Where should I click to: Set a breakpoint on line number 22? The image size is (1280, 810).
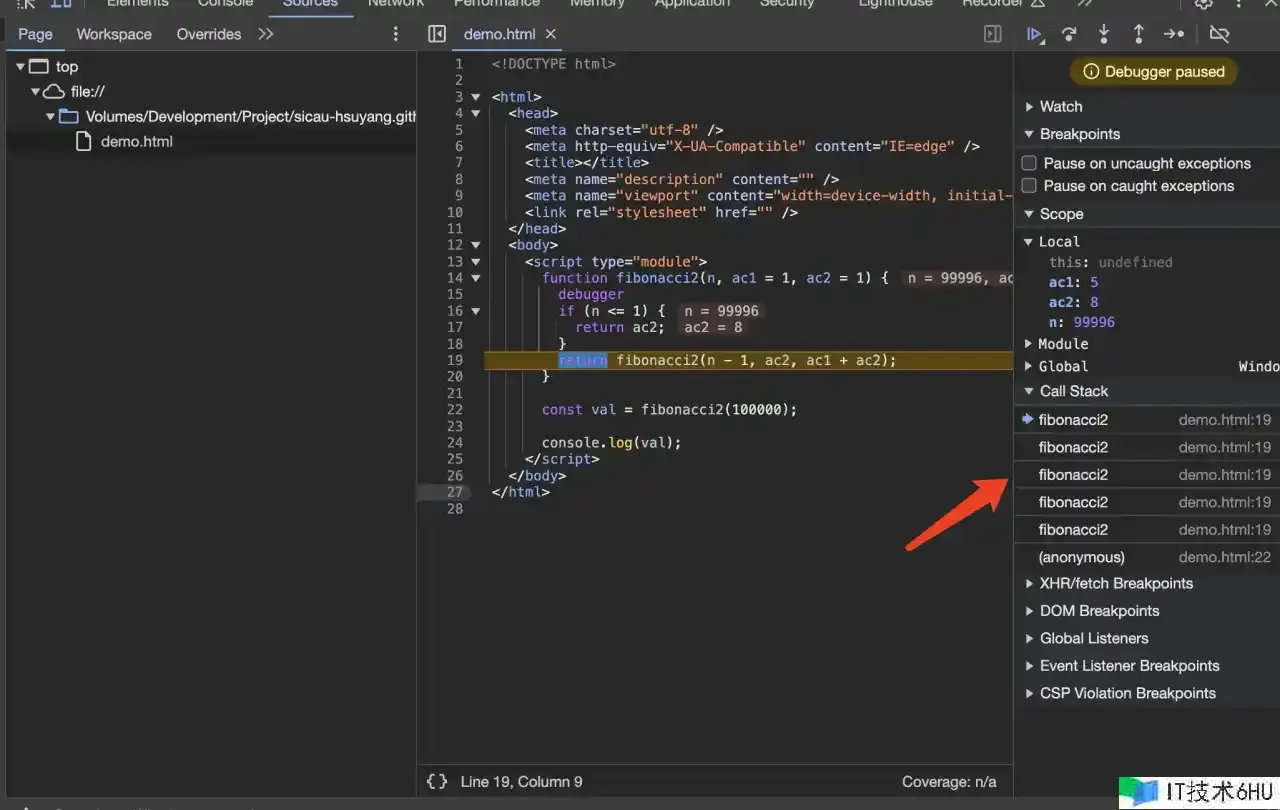tap(455, 410)
